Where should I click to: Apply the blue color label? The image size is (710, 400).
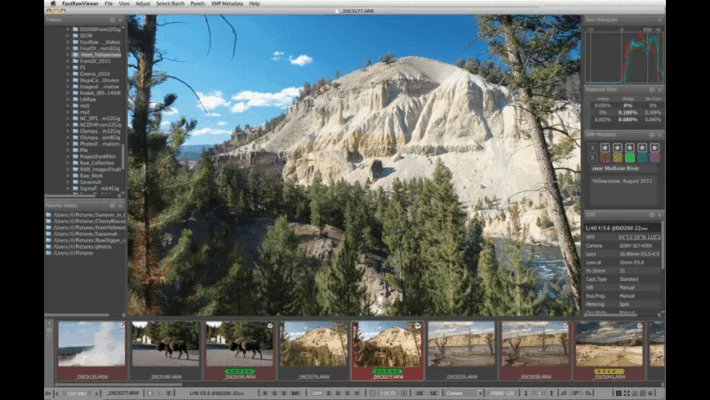pyautogui.click(x=642, y=158)
